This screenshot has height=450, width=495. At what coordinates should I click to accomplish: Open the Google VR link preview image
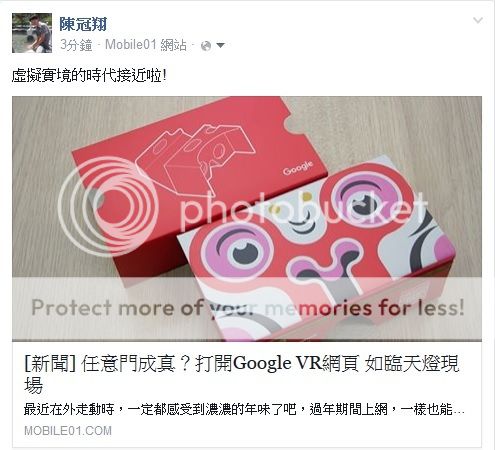[247, 219]
